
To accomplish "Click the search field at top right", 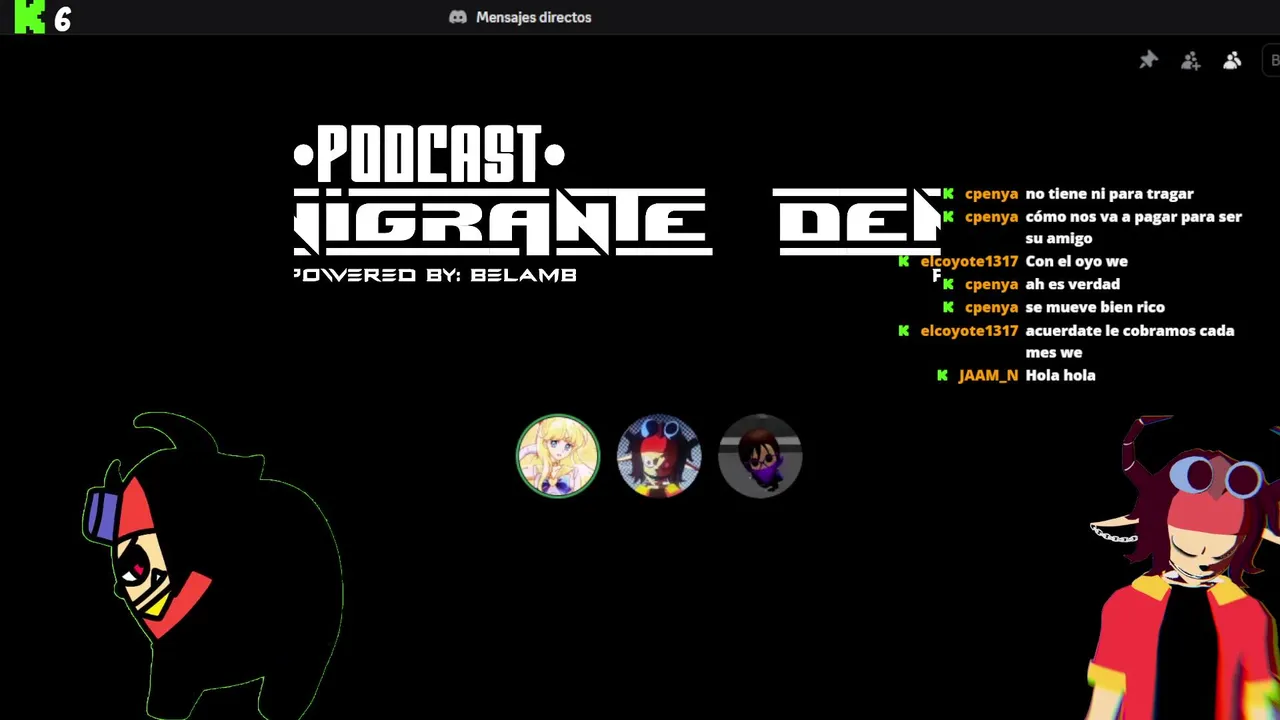I will 1273,61.
